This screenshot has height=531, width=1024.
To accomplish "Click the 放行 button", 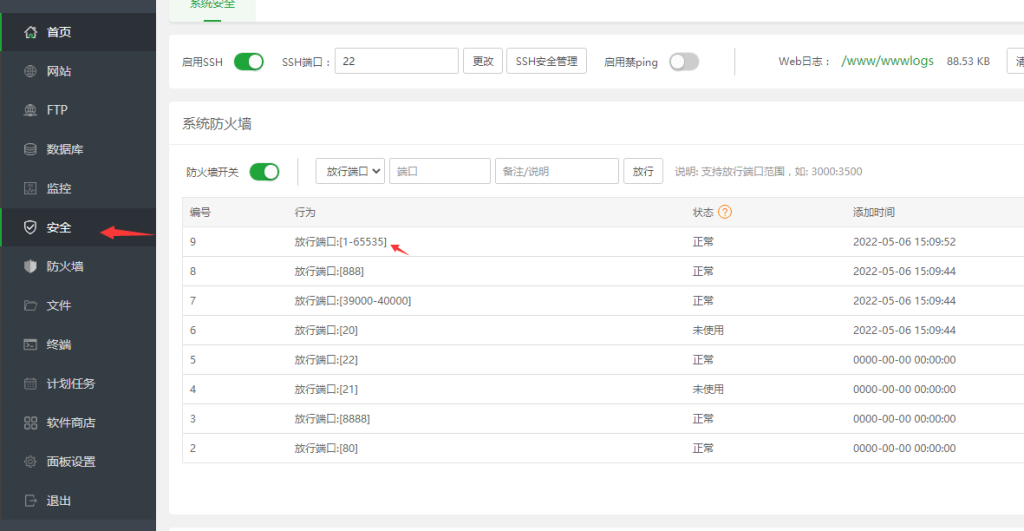I will tap(643, 171).
